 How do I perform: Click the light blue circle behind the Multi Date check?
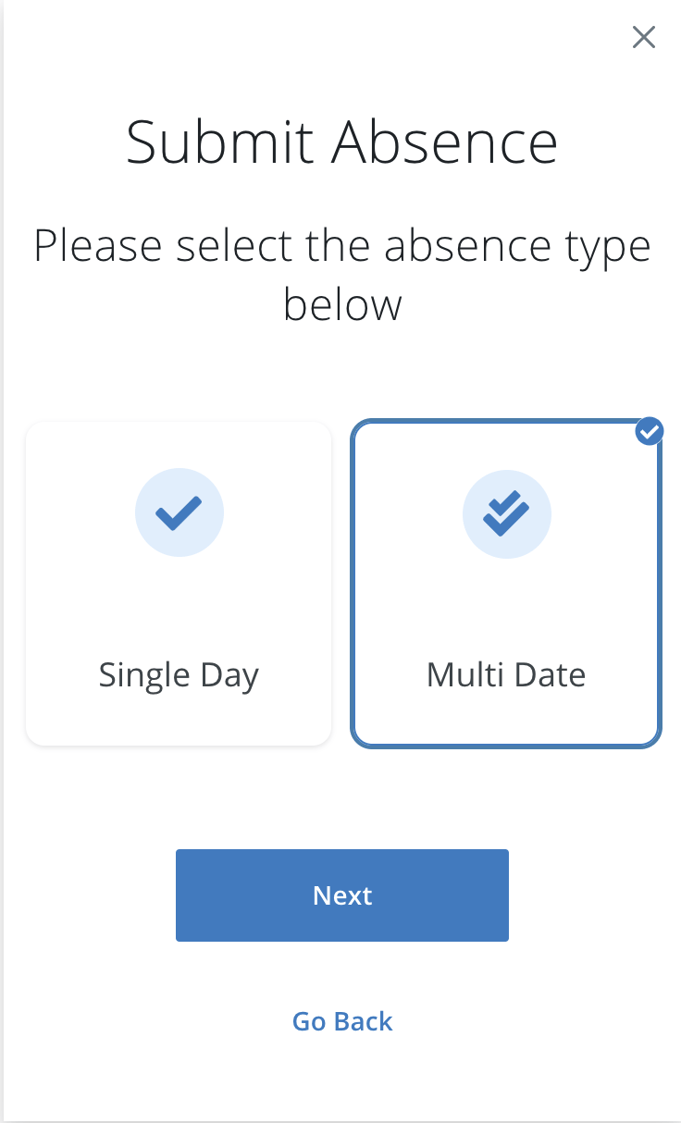click(506, 512)
